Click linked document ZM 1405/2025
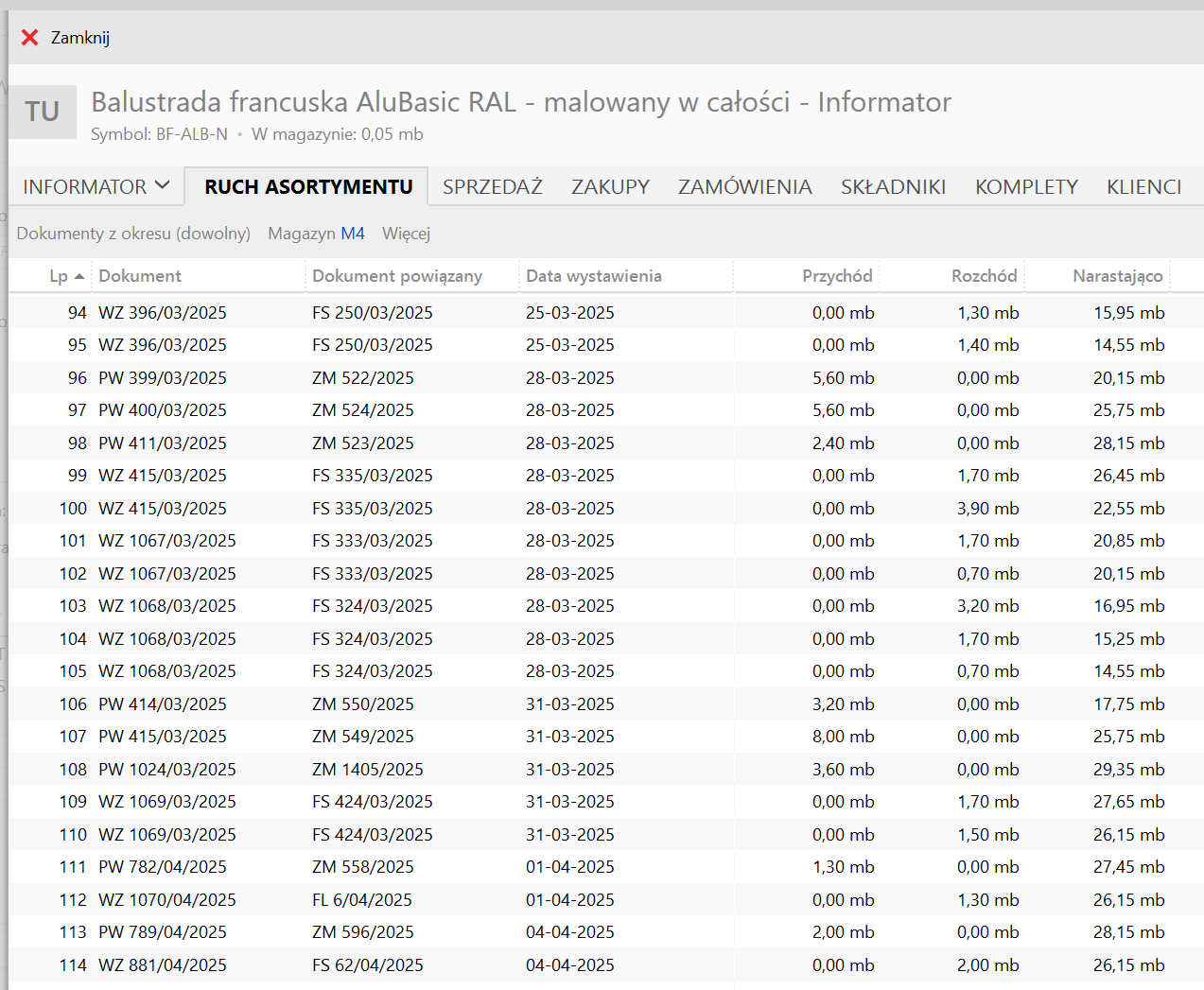This screenshot has height=990, width=1204. click(x=368, y=770)
